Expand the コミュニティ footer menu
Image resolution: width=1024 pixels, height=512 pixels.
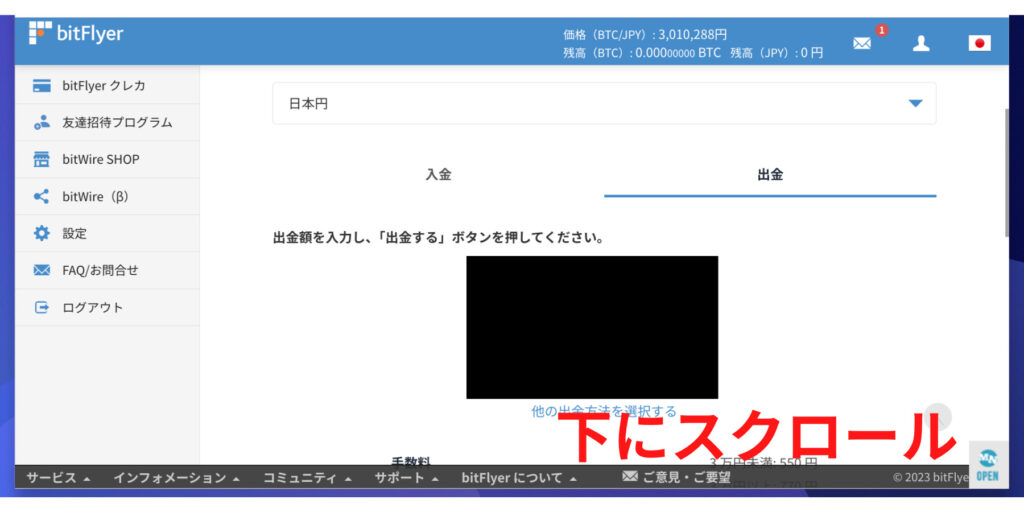click(x=308, y=477)
